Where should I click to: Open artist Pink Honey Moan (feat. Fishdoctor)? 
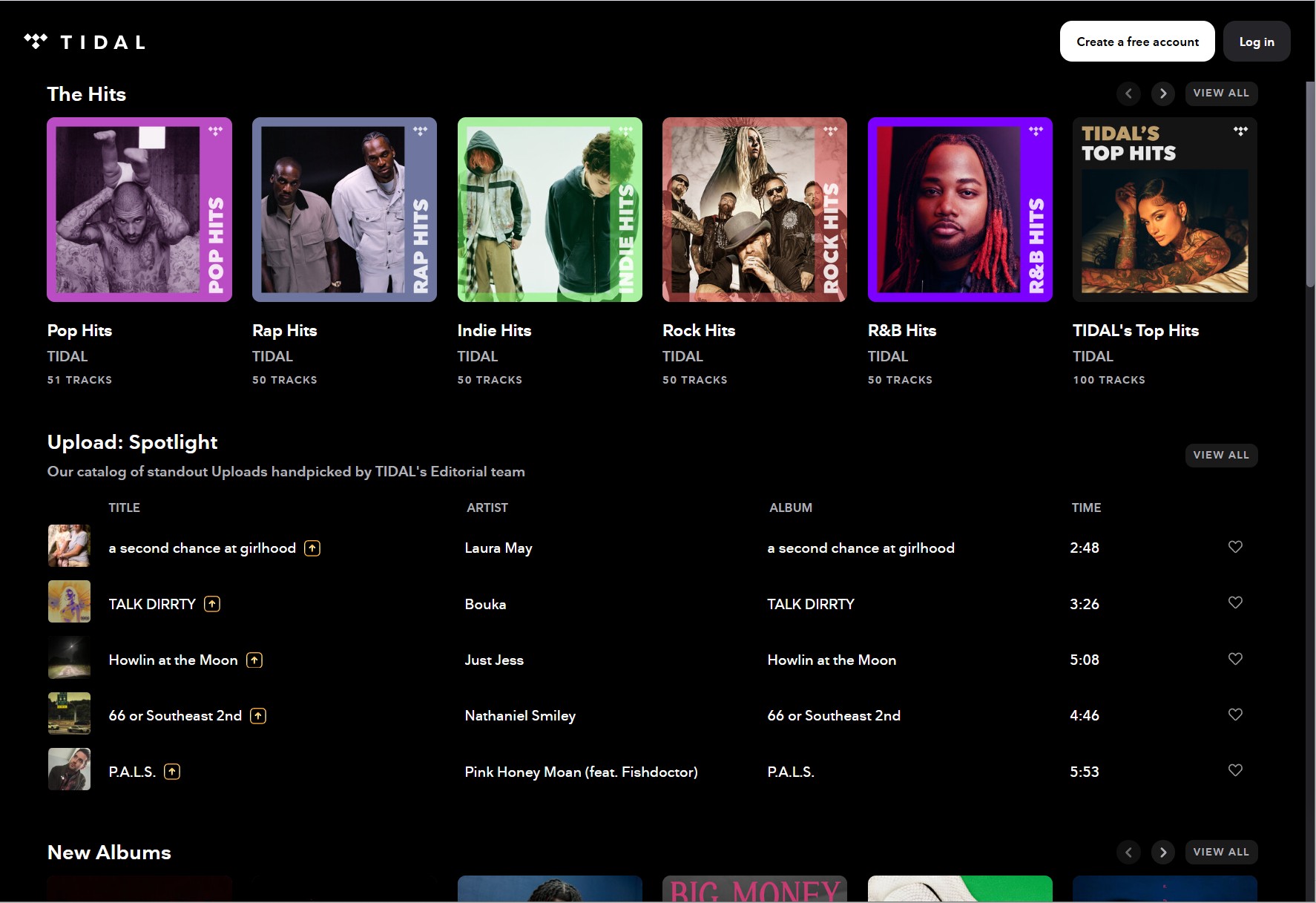pos(581,772)
